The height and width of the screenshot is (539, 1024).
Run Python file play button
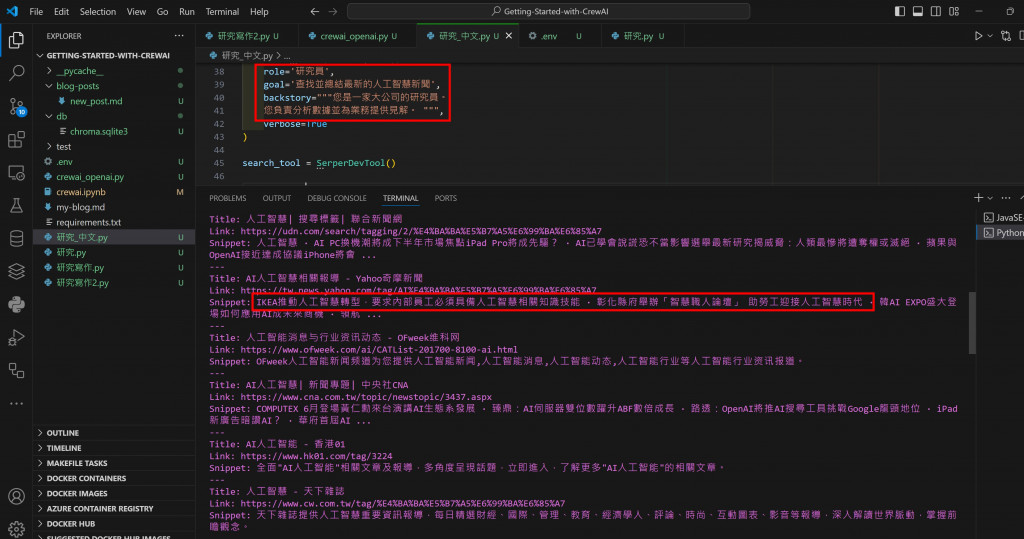(x=978, y=36)
